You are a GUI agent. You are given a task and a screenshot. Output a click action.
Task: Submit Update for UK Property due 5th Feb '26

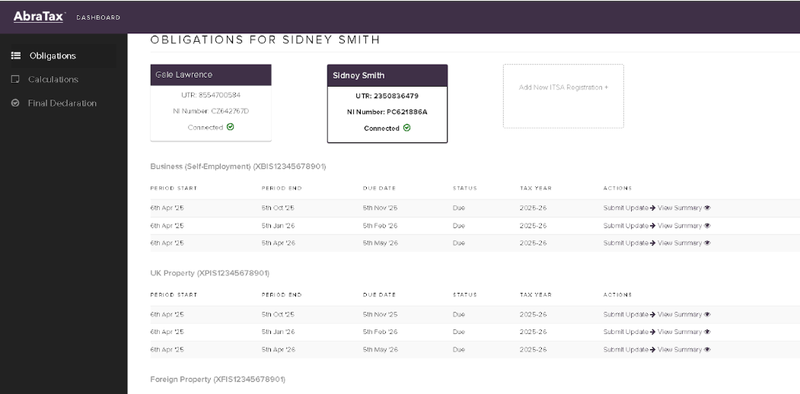pos(629,332)
